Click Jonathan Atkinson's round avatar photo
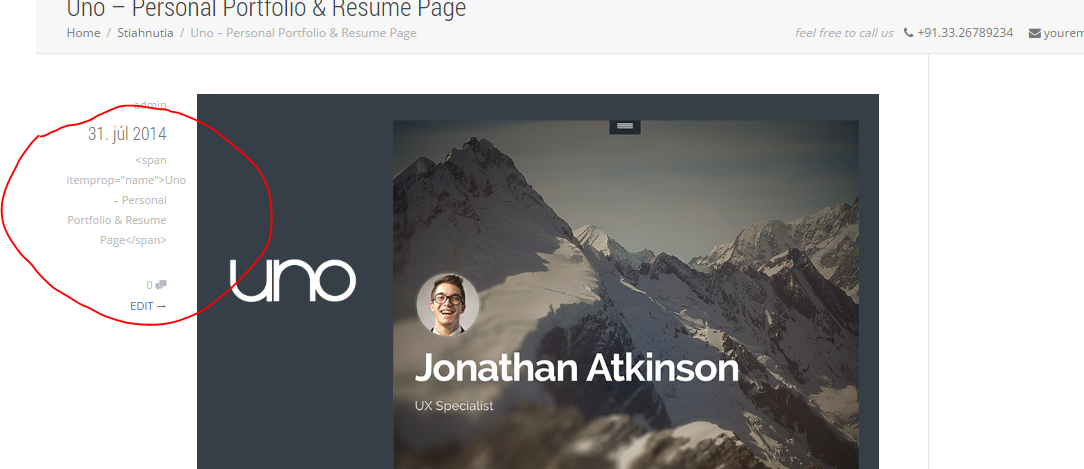Viewport: 1084px width, 469px height. (447, 304)
